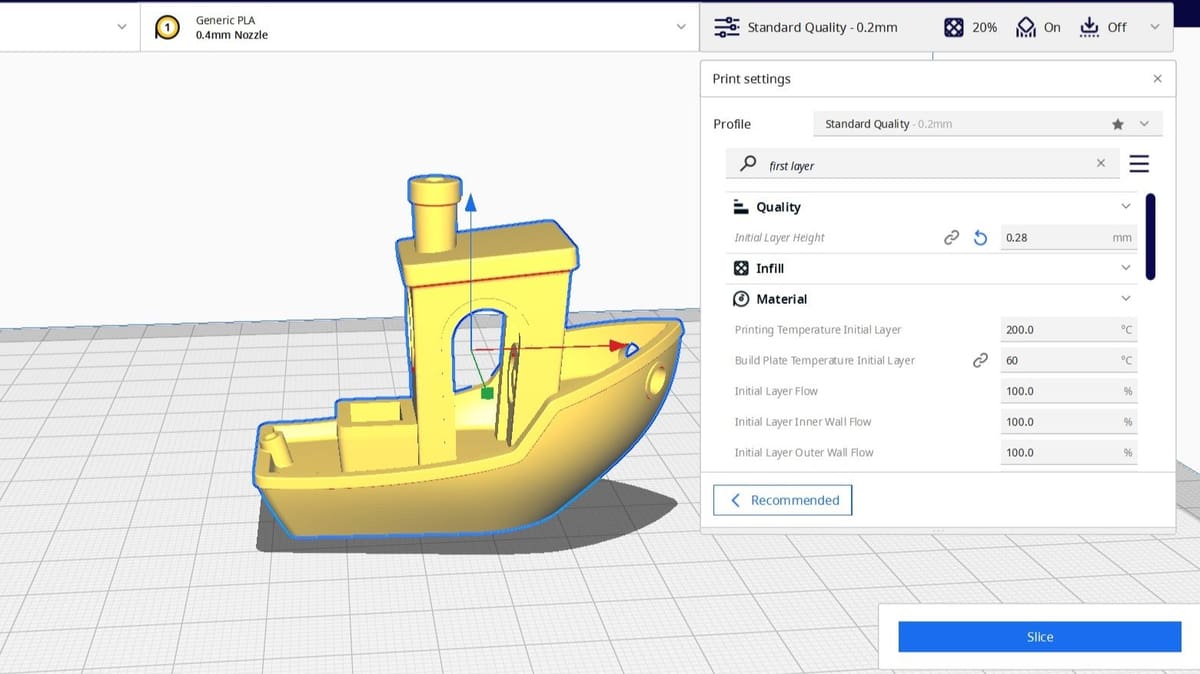Switch to Recommended settings mode
Image resolution: width=1200 pixels, height=674 pixels.
pyautogui.click(x=782, y=500)
